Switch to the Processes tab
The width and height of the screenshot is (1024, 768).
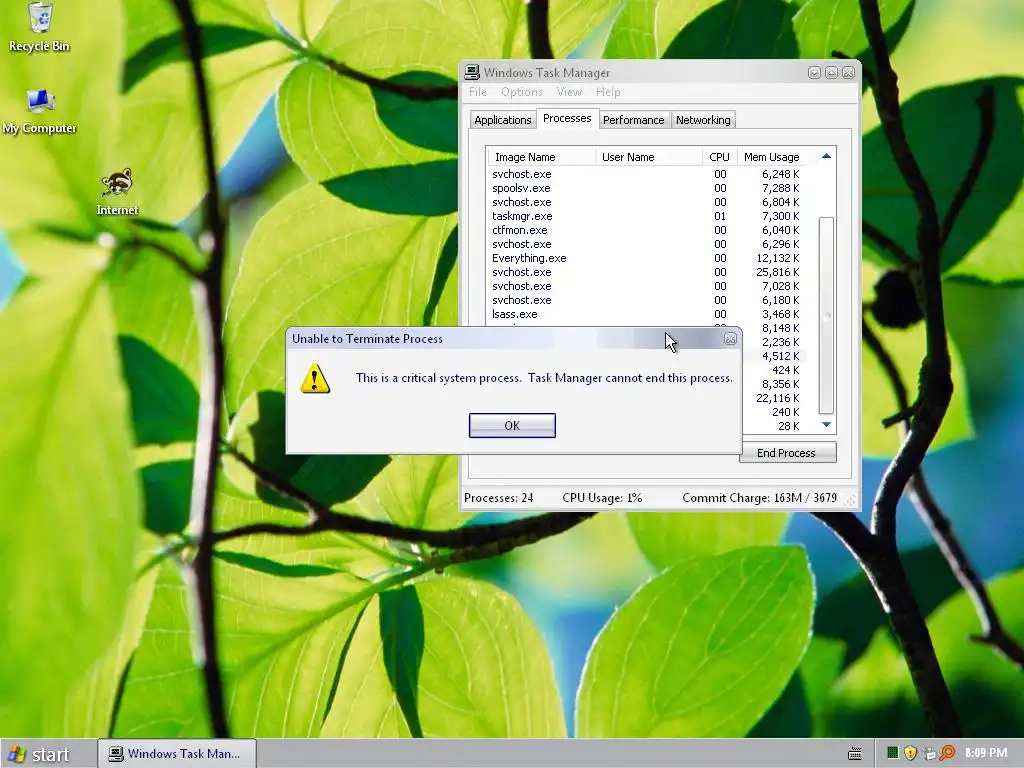tap(567, 118)
